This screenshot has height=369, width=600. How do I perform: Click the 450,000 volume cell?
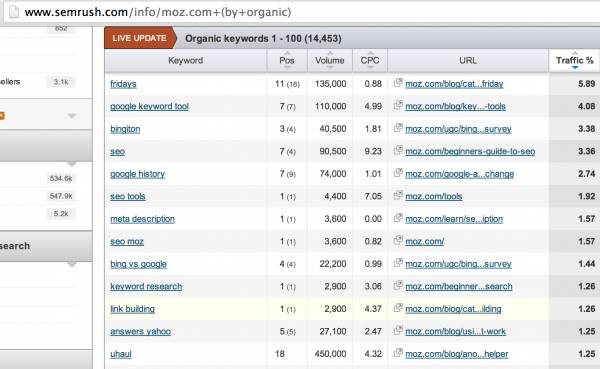(331, 354)
